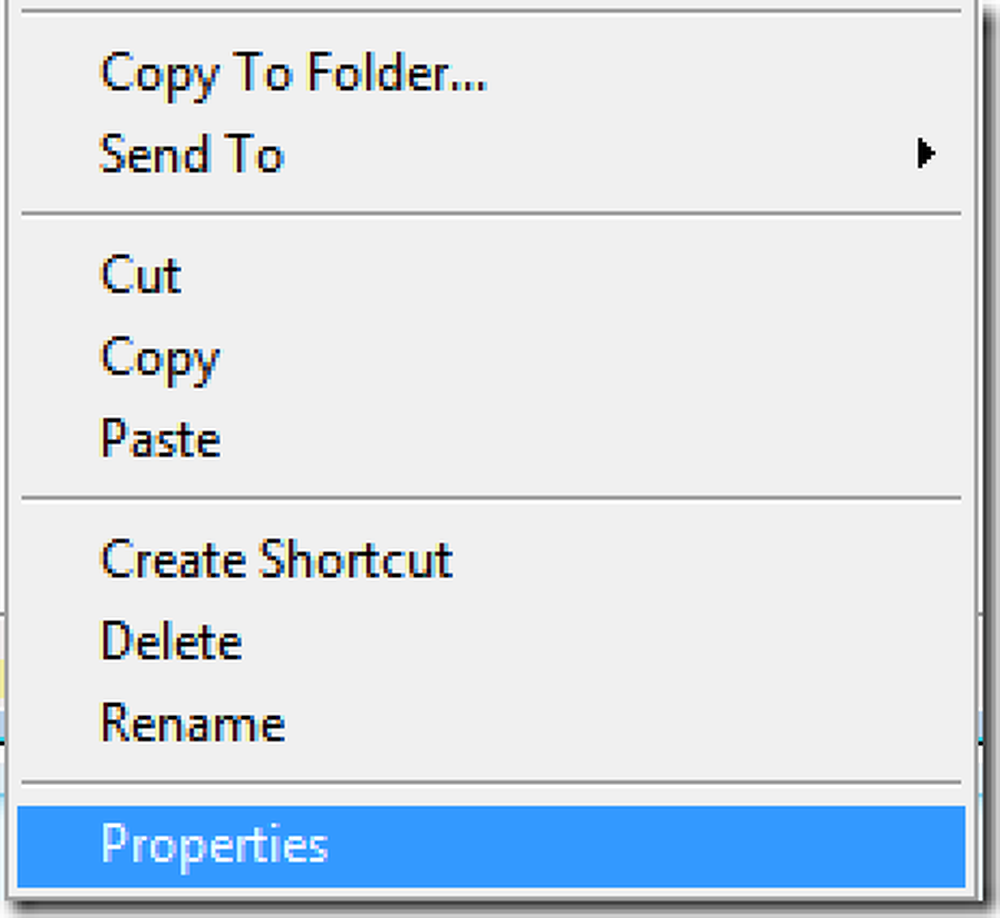This screenshot has width=1000, height=918.
Task: Cut the item using the Cut entry
Action: pos(491,275)
